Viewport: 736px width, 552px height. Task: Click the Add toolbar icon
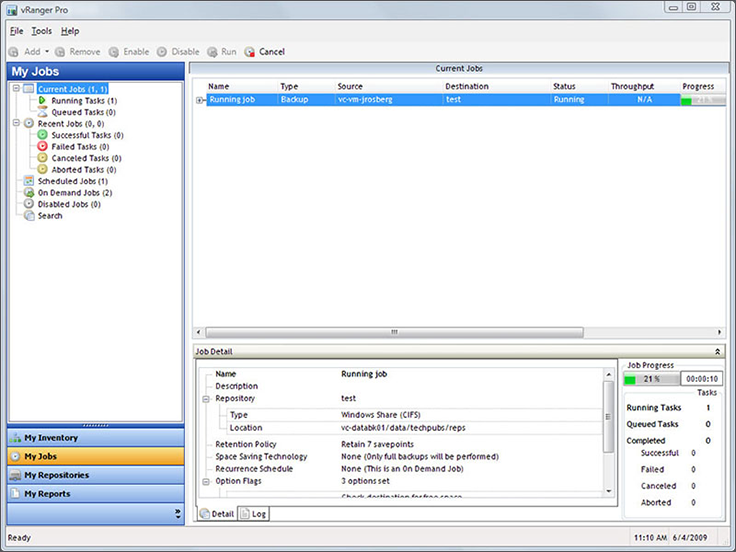[x=14, y=52]
